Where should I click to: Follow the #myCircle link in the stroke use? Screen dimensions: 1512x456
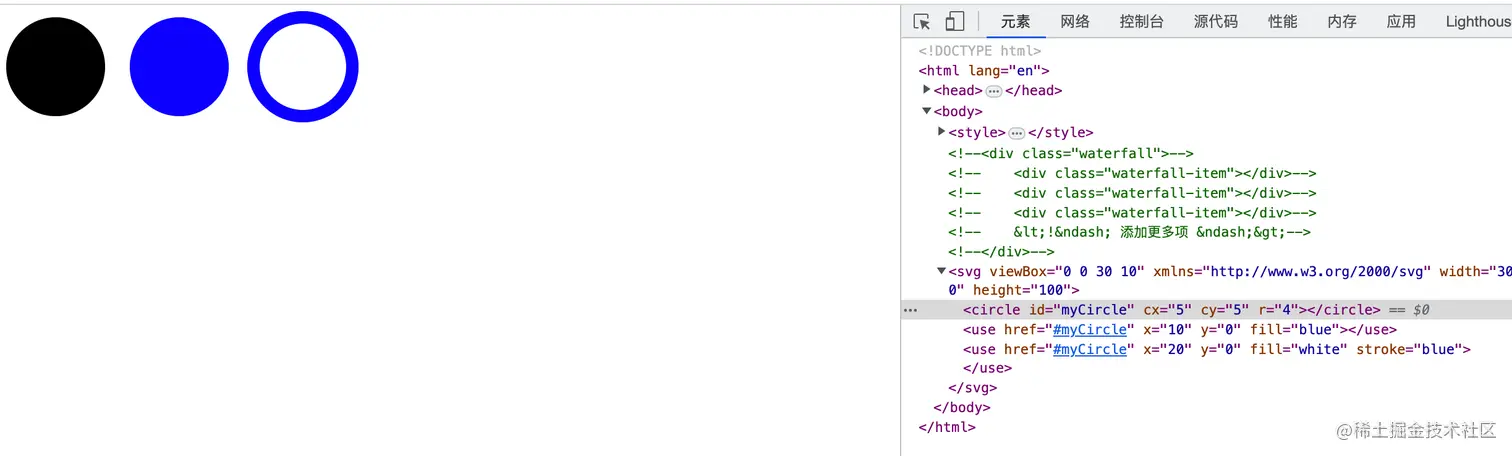pyautogui.click(x=1090, y=349)
